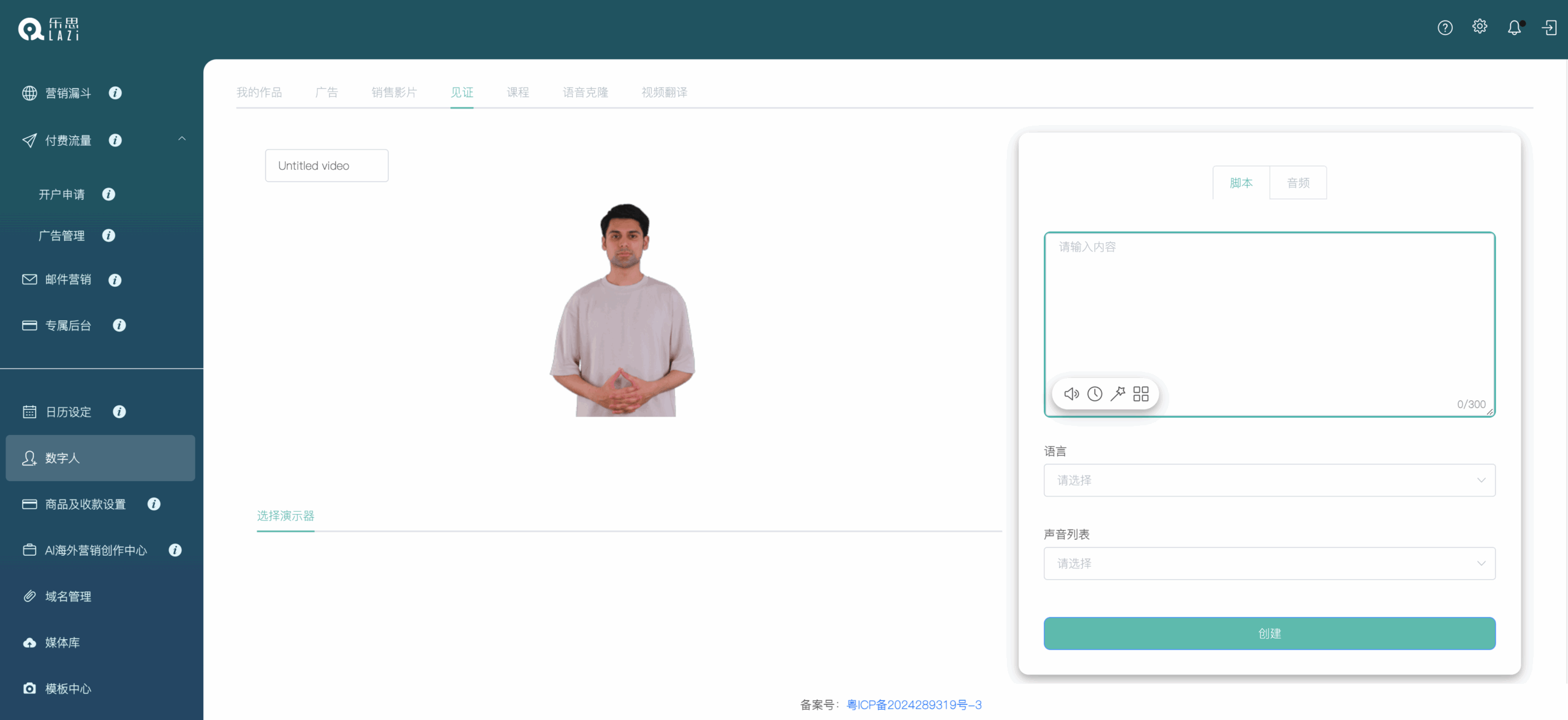Viewport: 1568px width, 720px height.
Task: Open the settings gear icon
Action: 1480,26
